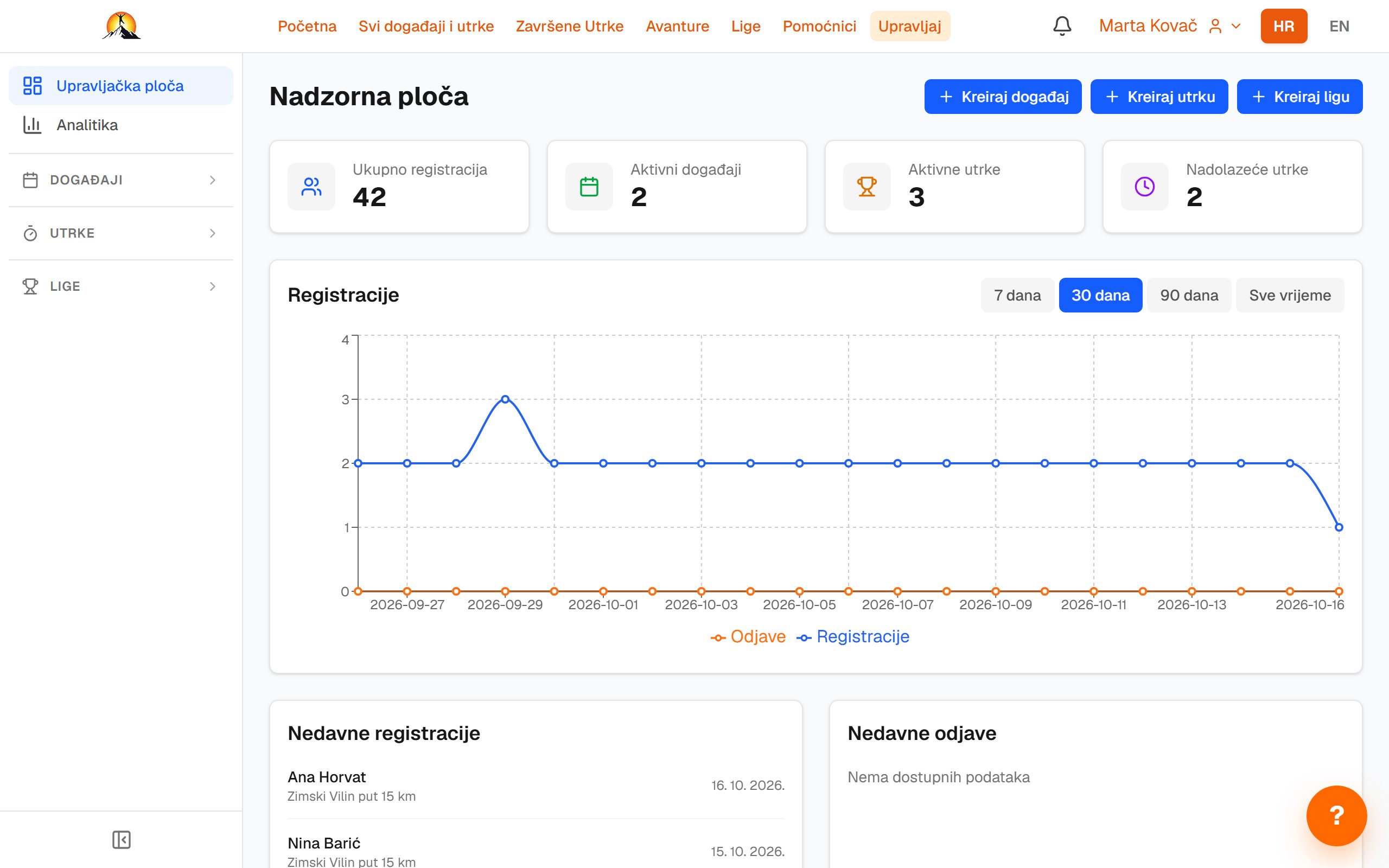Screen dimensions: 1389x868
Task: Click the Analitika bar chart icon
Action: (x=32, y=125)
